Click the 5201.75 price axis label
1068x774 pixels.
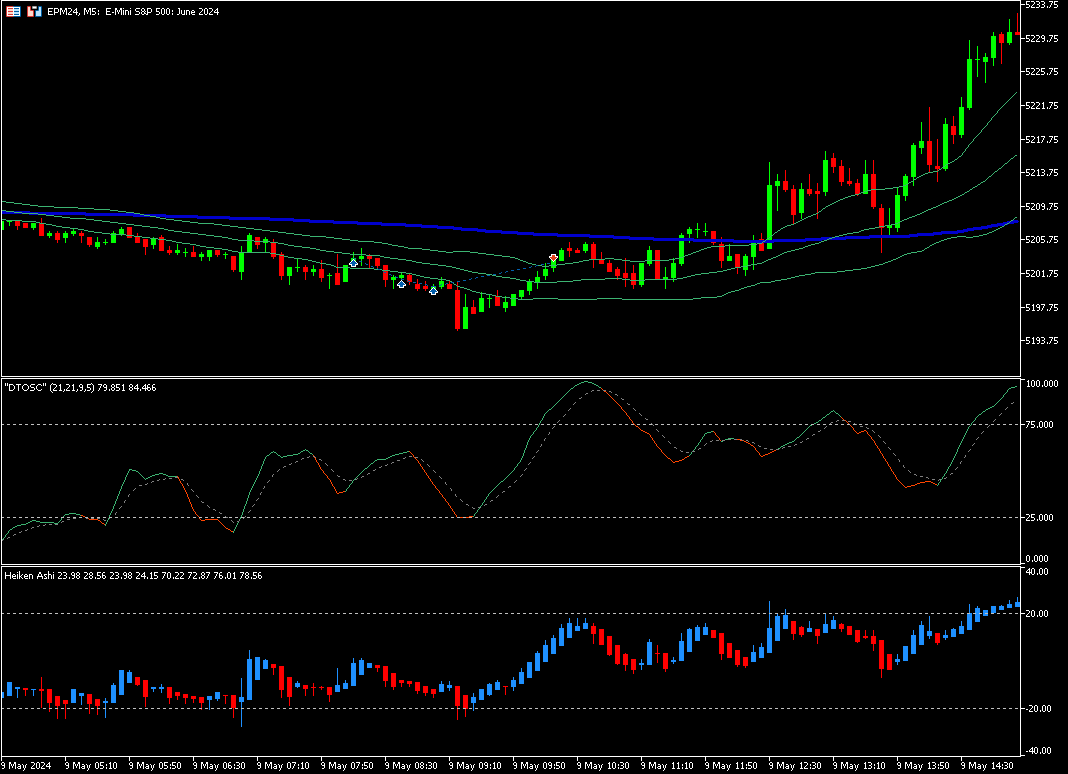[x=1041, y=274]
